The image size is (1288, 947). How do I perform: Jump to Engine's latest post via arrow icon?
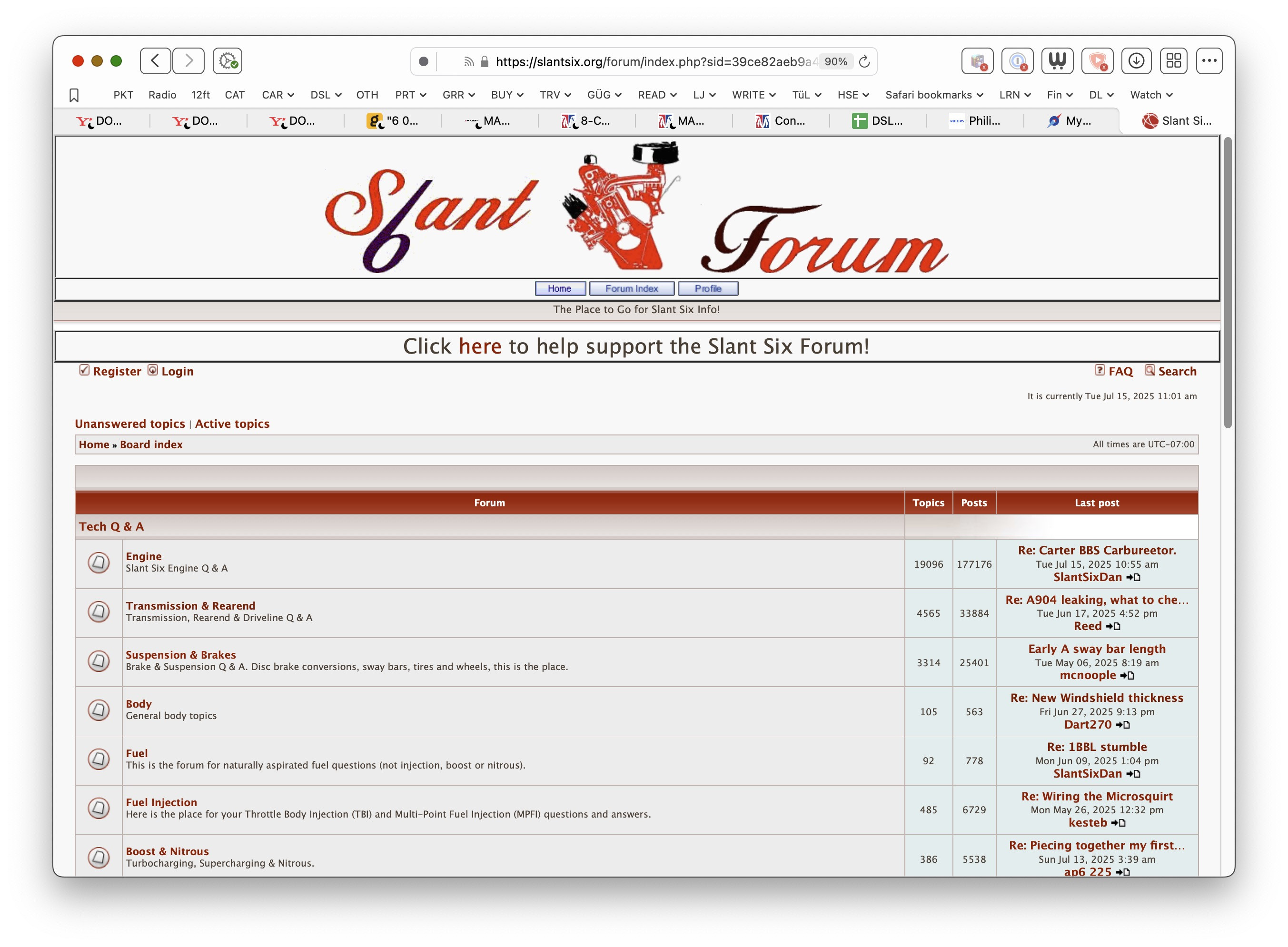coord(1133,577)
